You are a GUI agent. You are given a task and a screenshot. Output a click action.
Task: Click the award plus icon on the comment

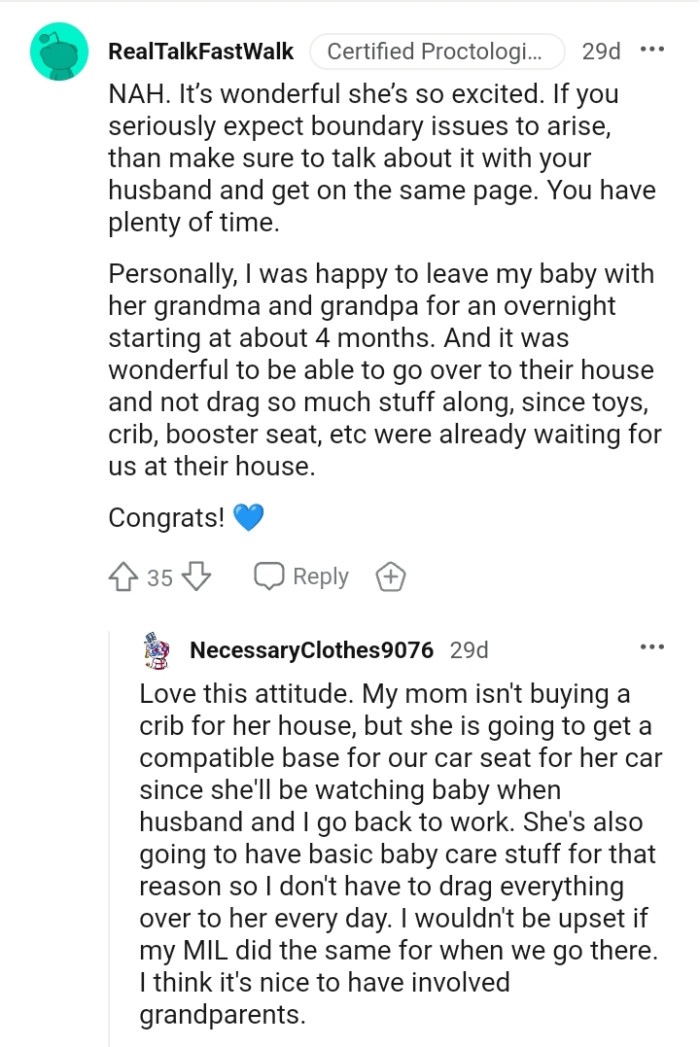coord(390,575)
